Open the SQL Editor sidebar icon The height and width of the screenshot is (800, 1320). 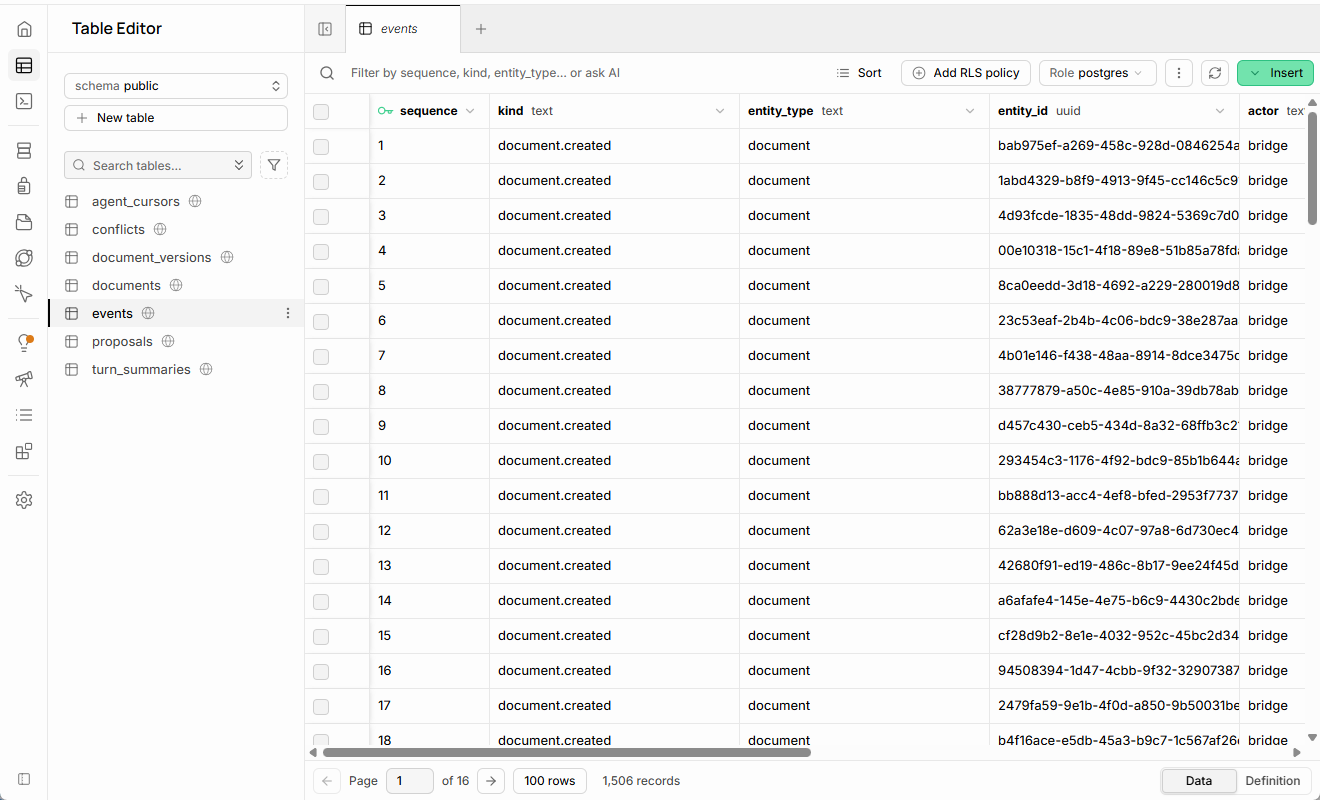tap(24, 101)
